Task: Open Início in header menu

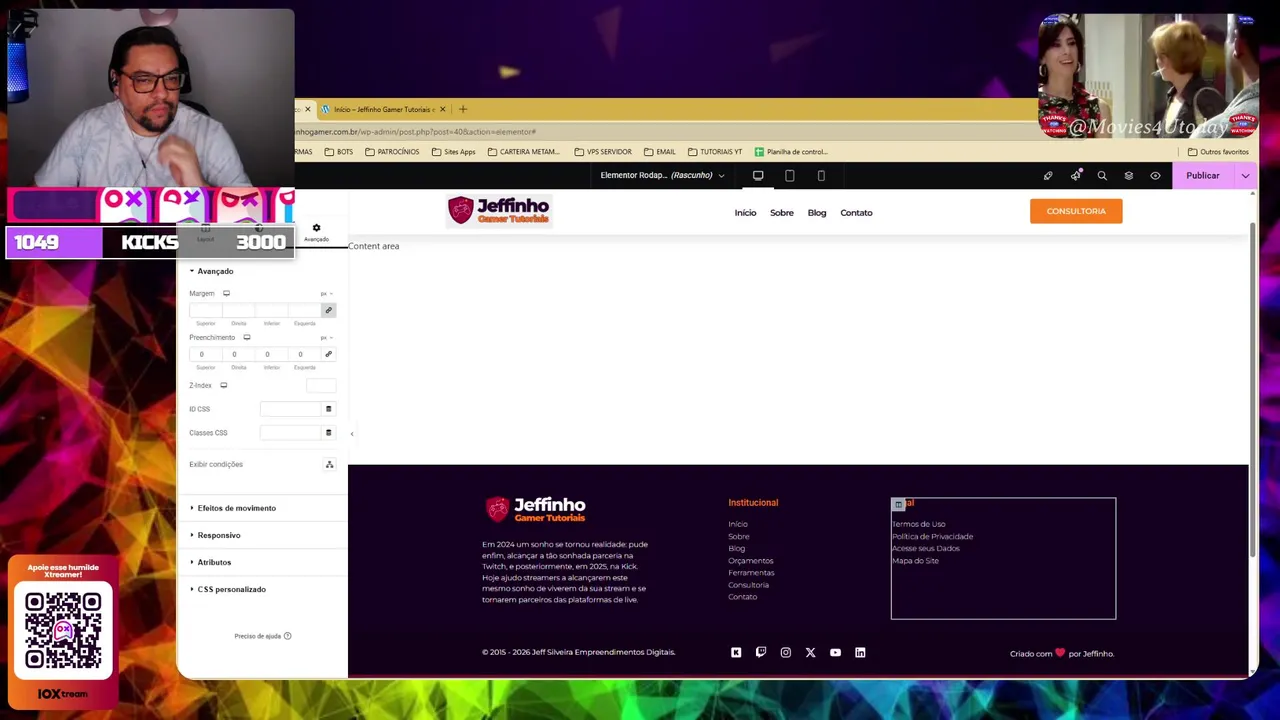Action: 745,213
